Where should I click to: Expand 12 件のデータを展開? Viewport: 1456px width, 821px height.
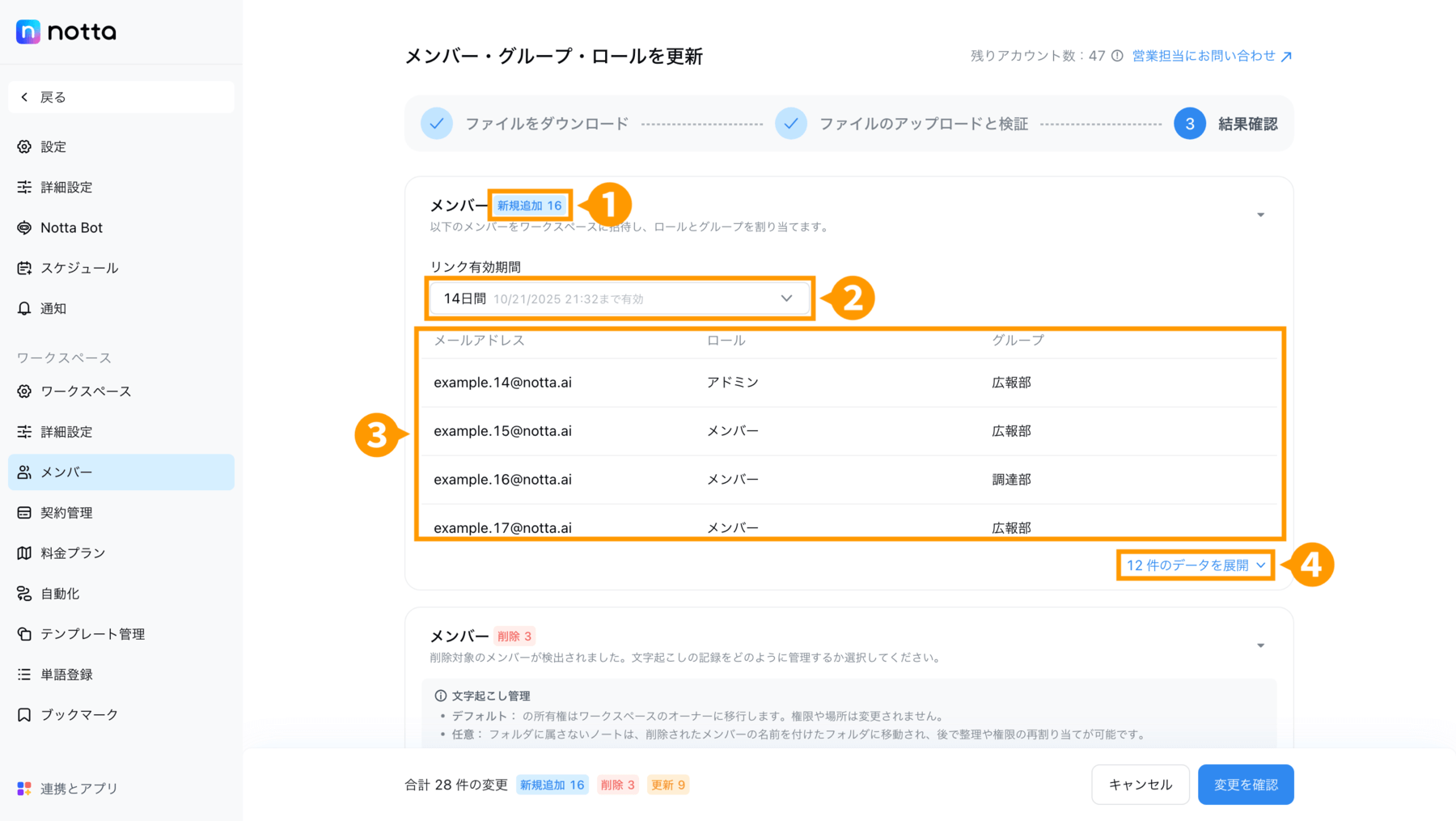click(x=1196, y=565)
